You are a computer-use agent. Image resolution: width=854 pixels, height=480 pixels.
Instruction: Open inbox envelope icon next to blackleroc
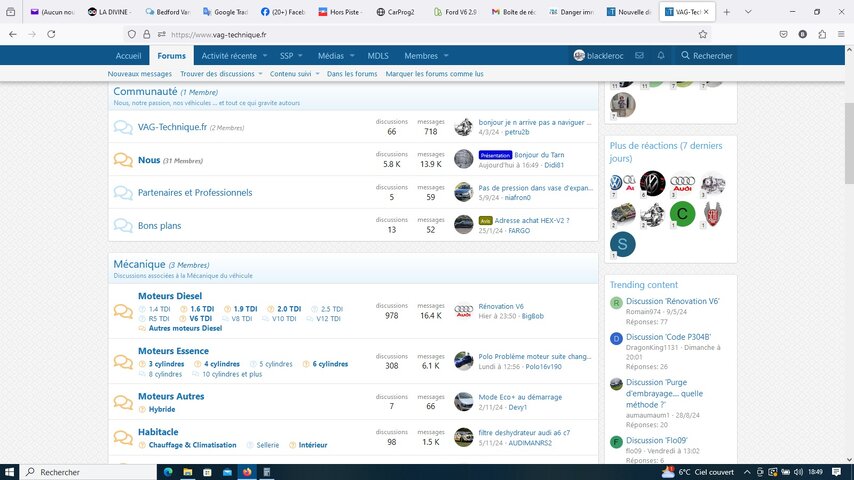tap(639, 56)
